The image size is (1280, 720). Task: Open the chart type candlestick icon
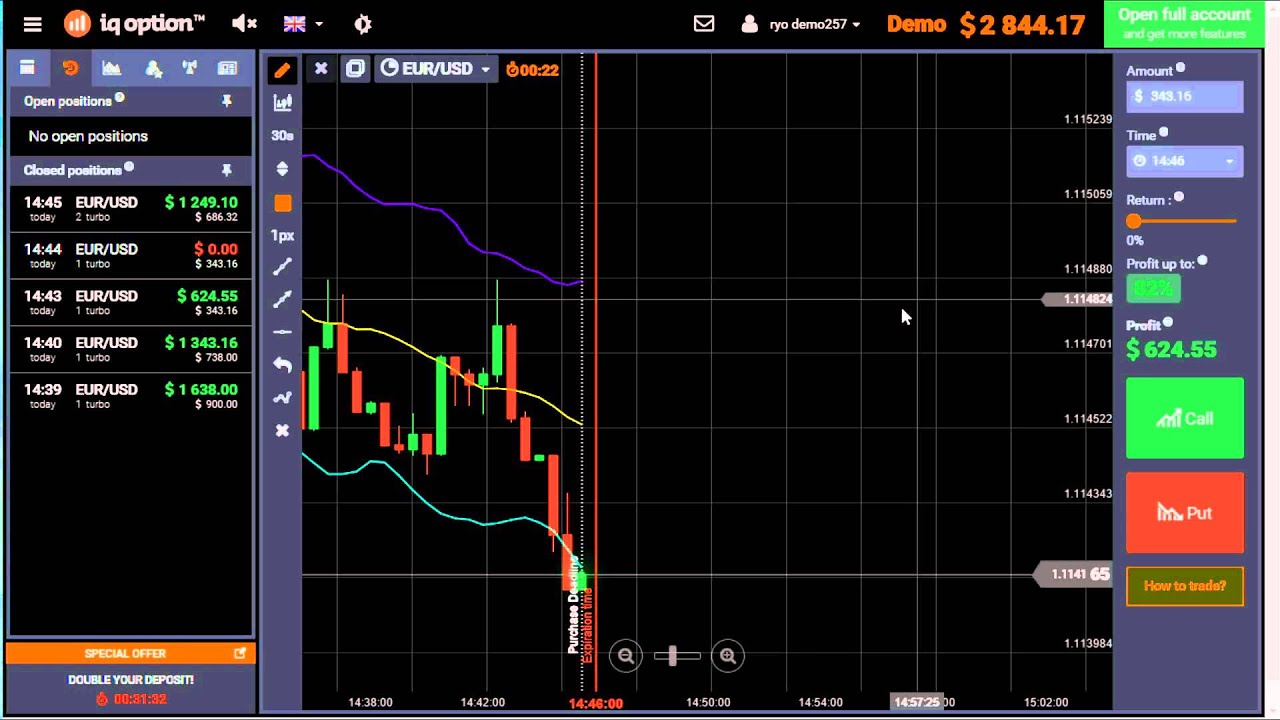(282, 102)
